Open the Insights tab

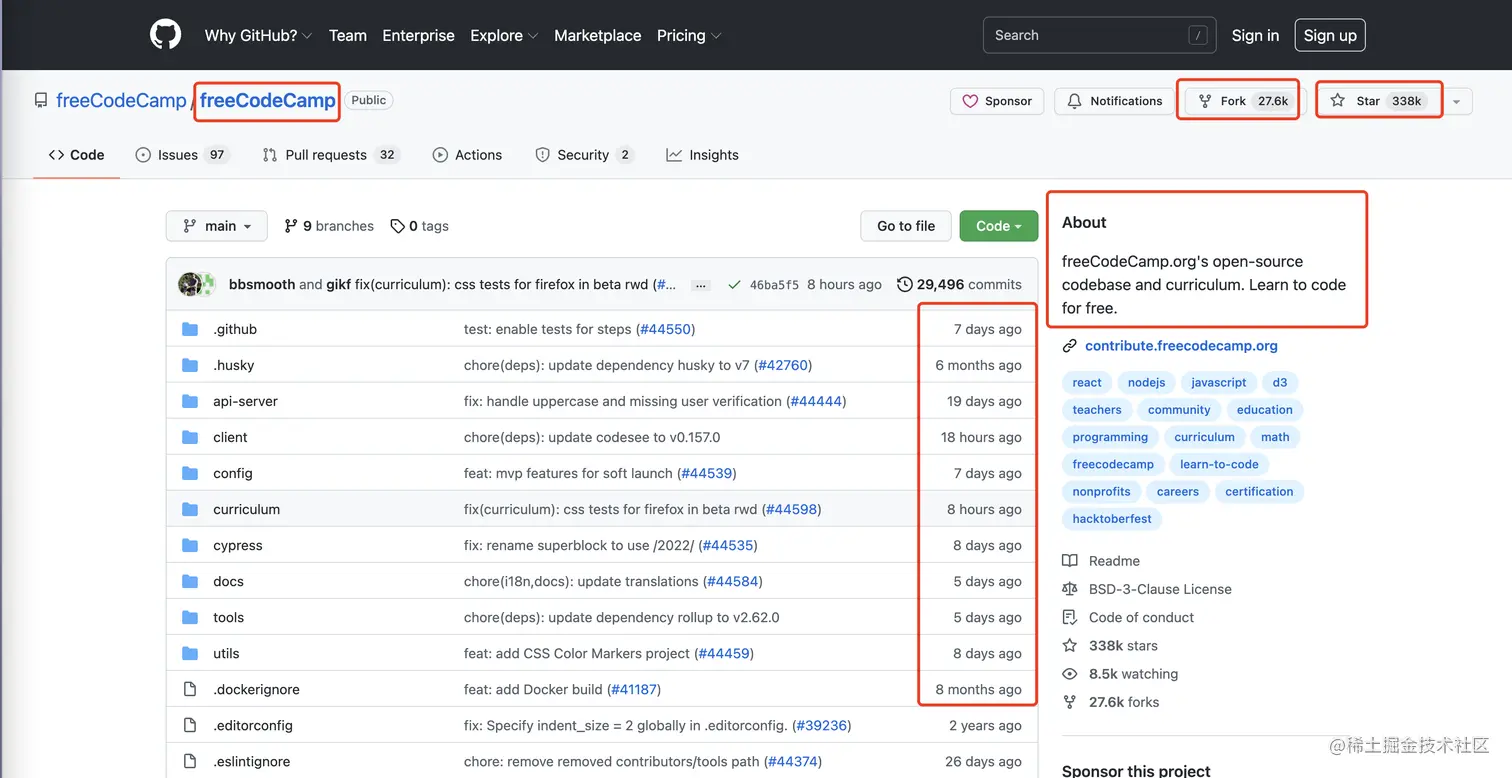(x=702, y=155)
